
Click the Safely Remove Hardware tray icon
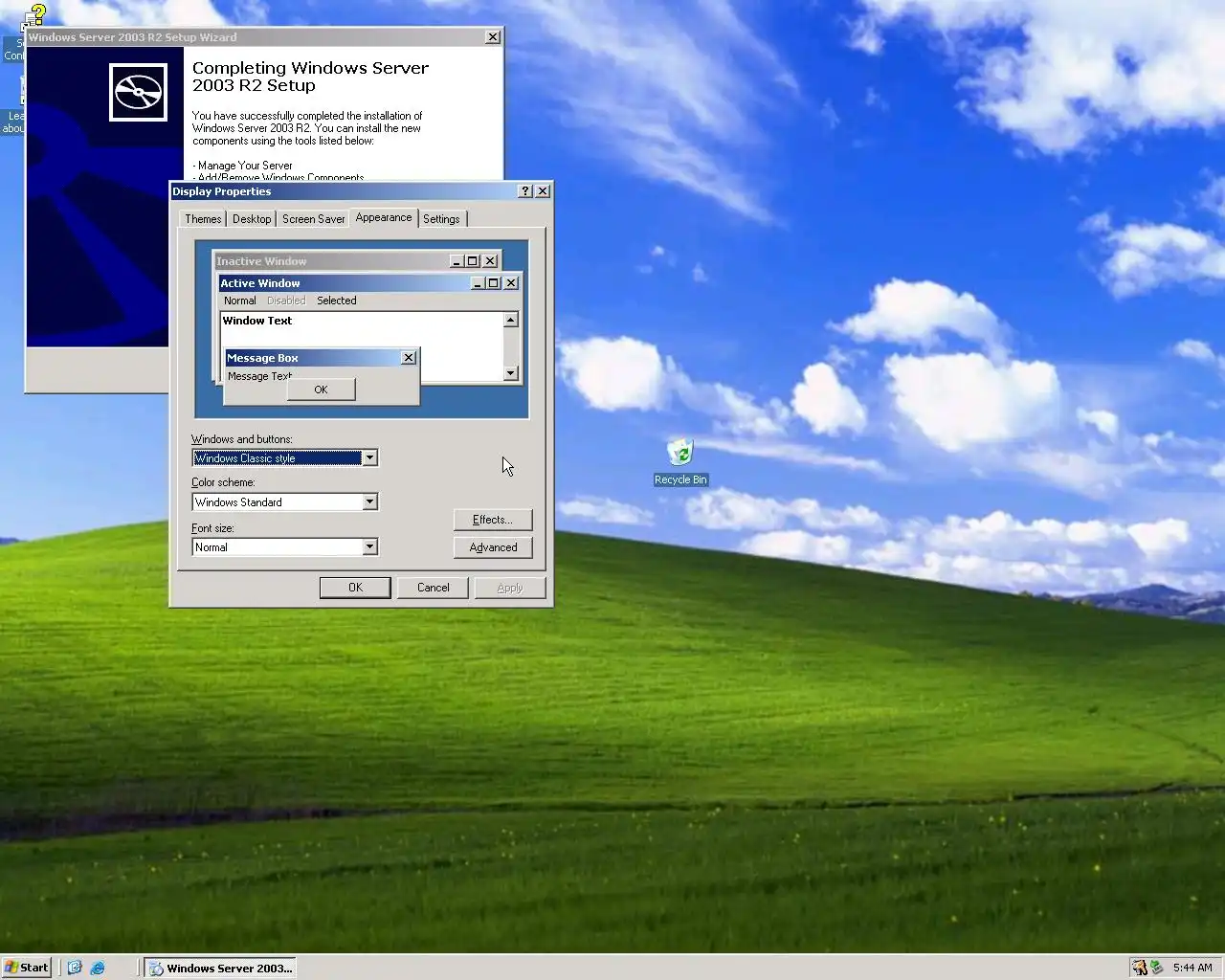1156,968
